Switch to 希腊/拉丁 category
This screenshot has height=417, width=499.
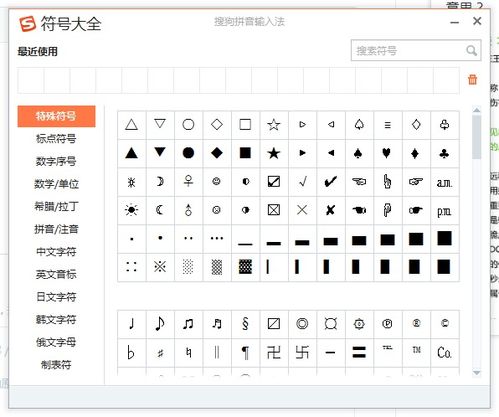(56, 206)
